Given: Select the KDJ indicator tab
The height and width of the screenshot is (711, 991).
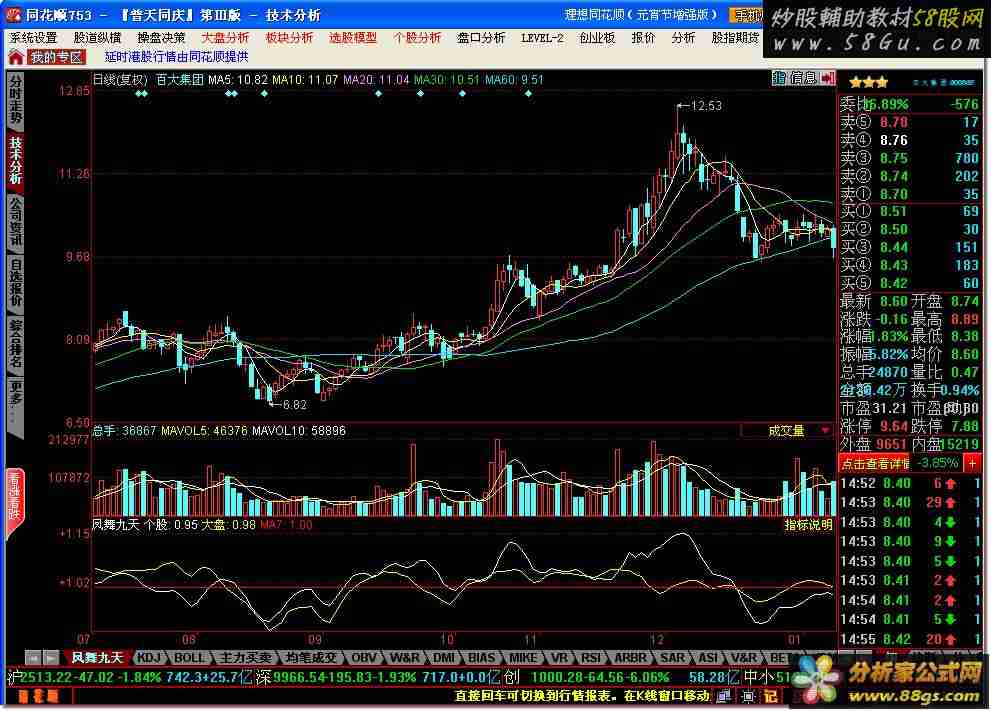Looking at the screenshot, I should coord(149,657).
